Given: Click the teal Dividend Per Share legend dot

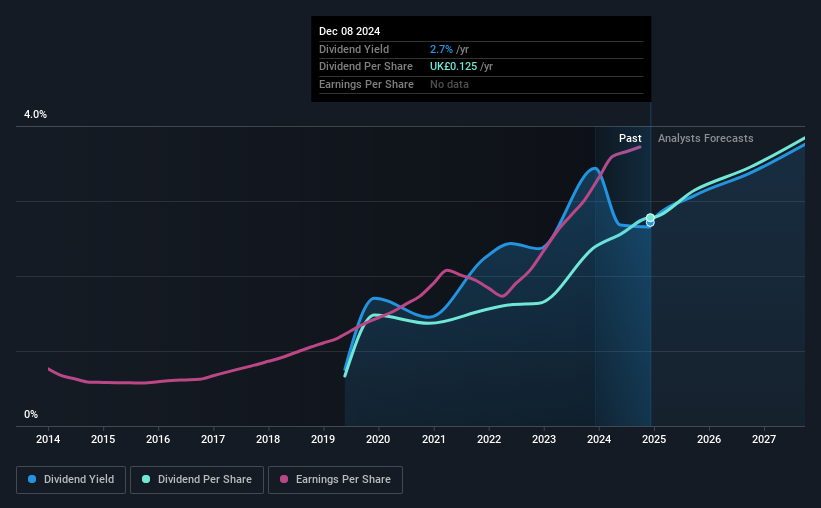Looking at the screenshot, I should point(146,479).
